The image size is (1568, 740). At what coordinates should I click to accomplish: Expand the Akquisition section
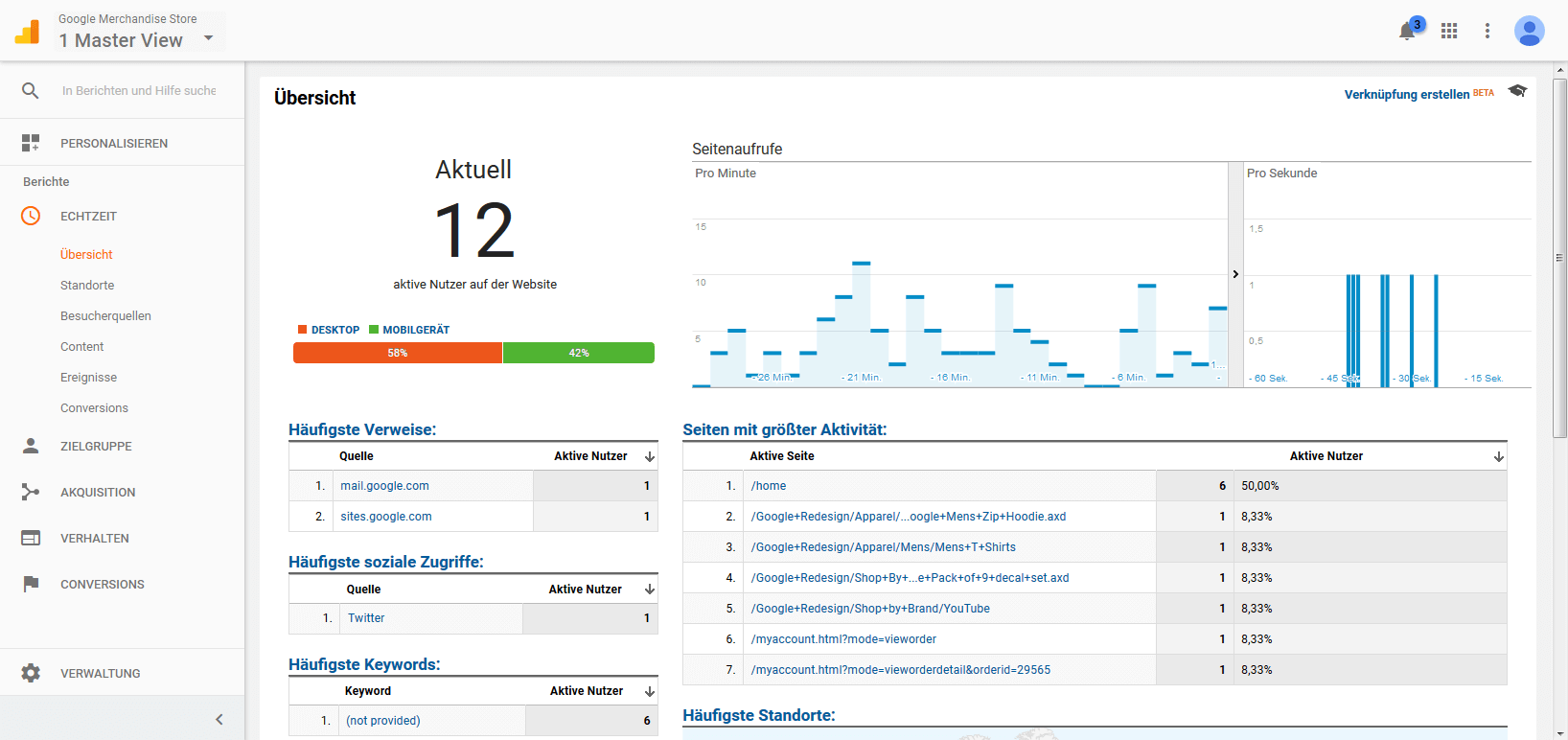point(98,492)
